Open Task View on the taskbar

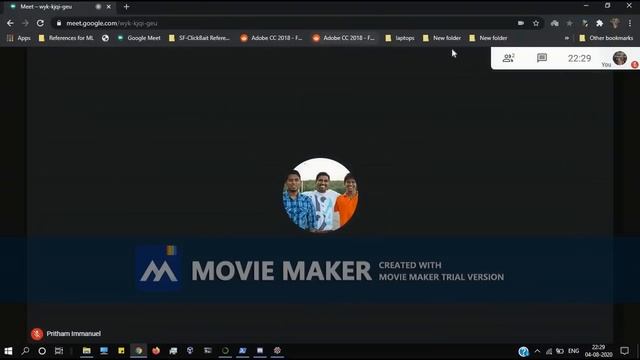(59, 351)
